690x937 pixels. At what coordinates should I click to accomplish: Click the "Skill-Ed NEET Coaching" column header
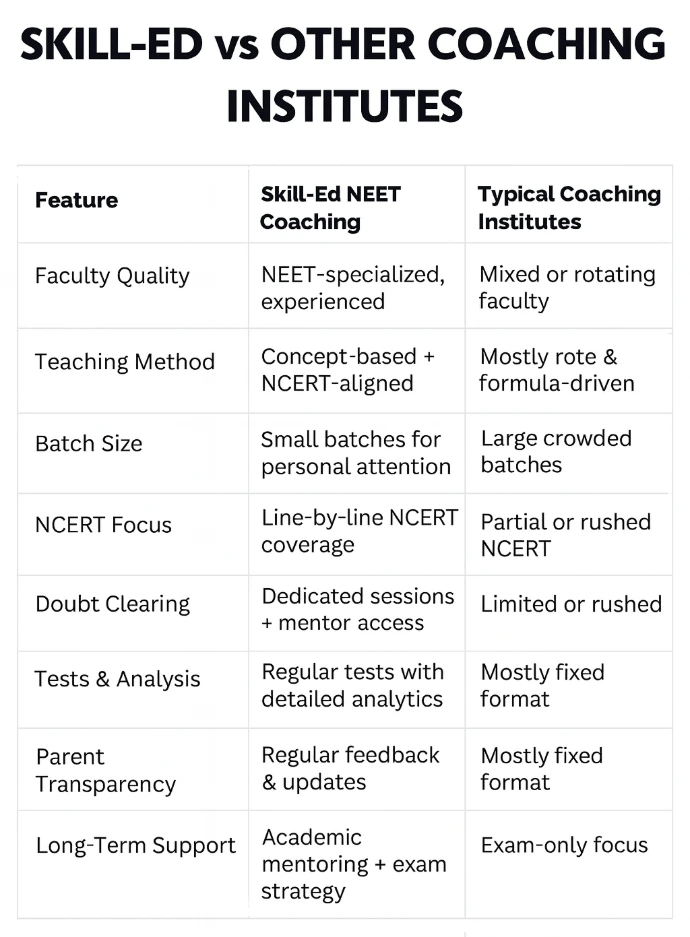[330, 208]
